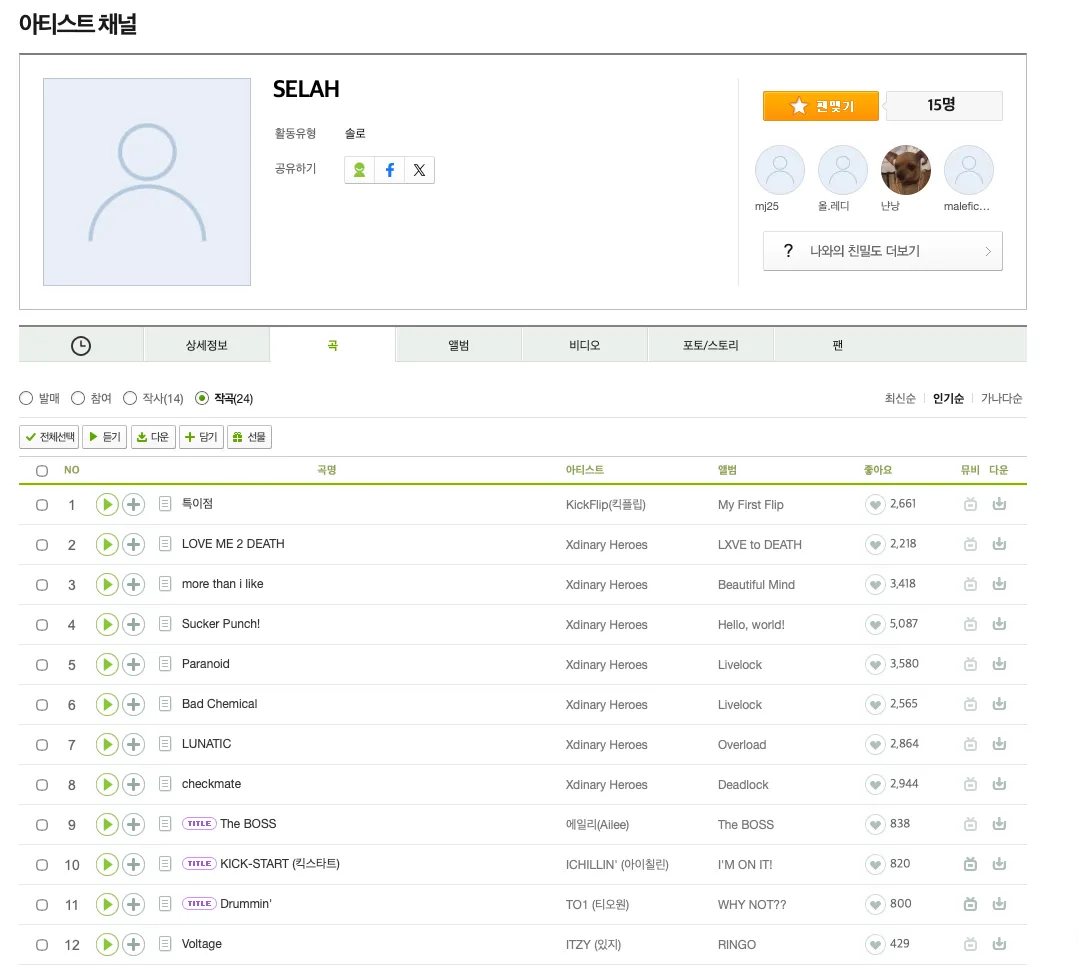Sort songs by 가나다순

(x=1002, y=399)
